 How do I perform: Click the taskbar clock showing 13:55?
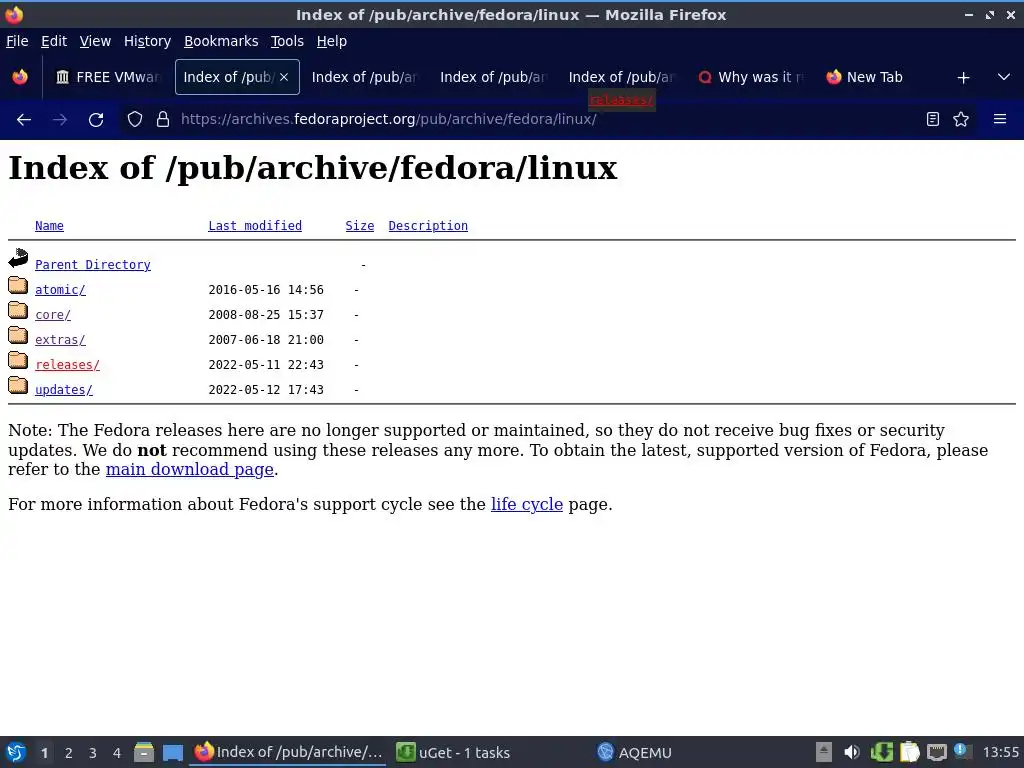point(1000,752)
